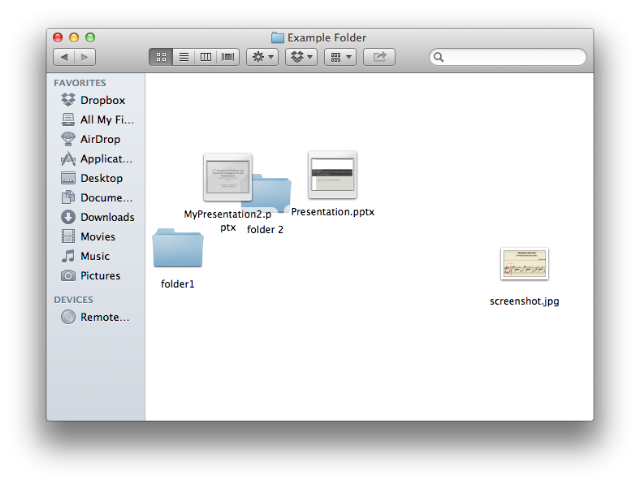Open Applications in the sidebar
Image resolution: width=640 pixels, height=485 pixels.
(x=97, y=159)
